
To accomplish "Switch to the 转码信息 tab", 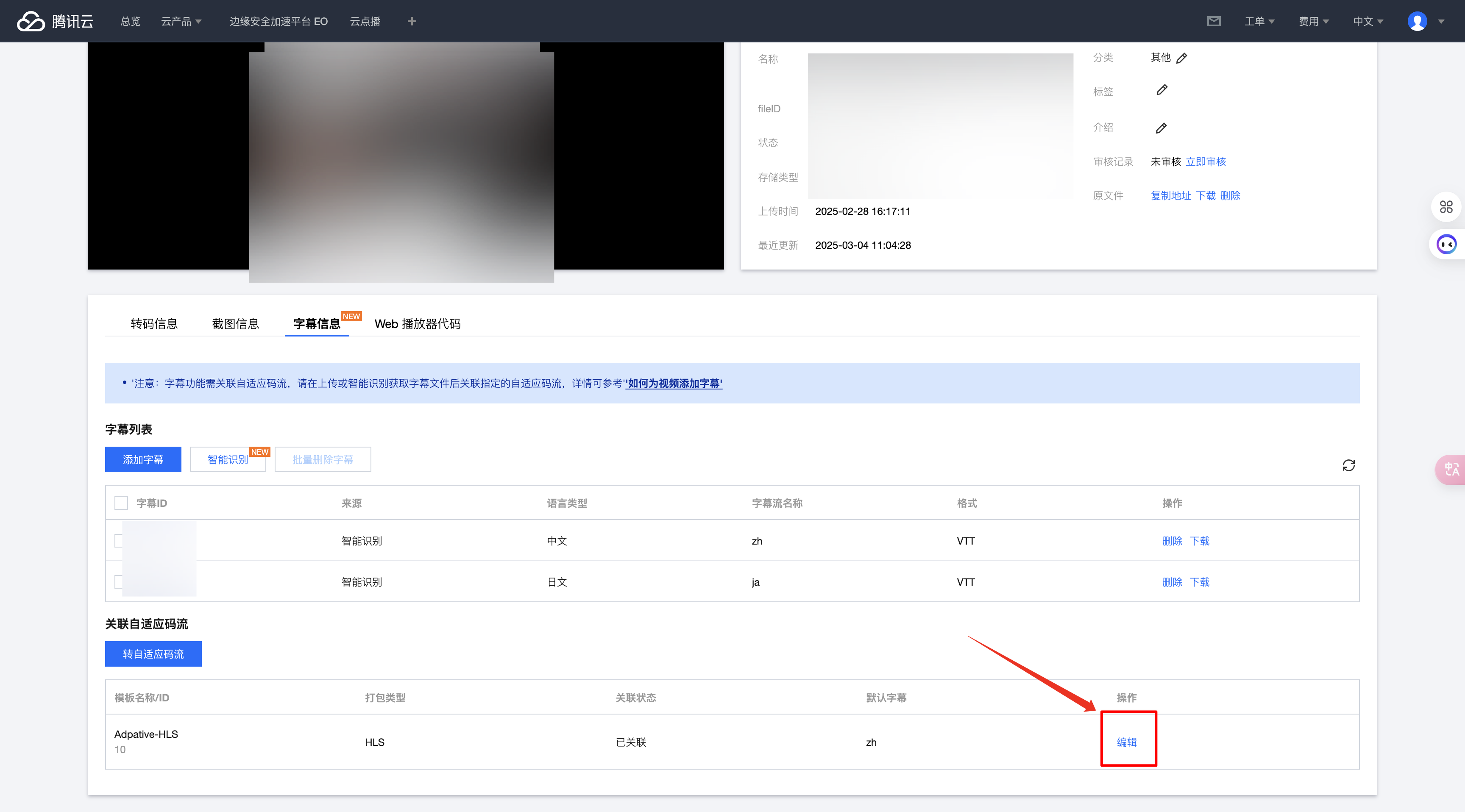I will pyautogui.click(x=153, y=323).
